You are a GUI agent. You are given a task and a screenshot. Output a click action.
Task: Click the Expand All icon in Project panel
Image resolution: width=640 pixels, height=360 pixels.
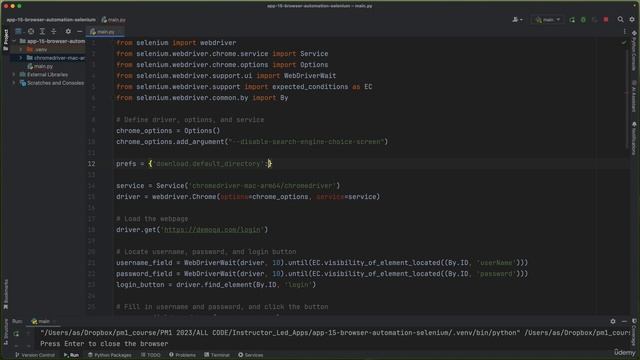pyautogui.click(x=42, y=31)
